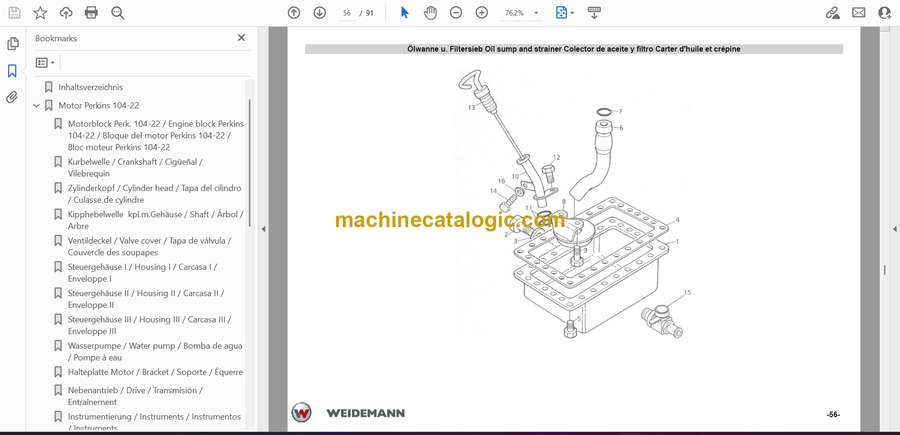Click the Save file icon

click(14, 13)
